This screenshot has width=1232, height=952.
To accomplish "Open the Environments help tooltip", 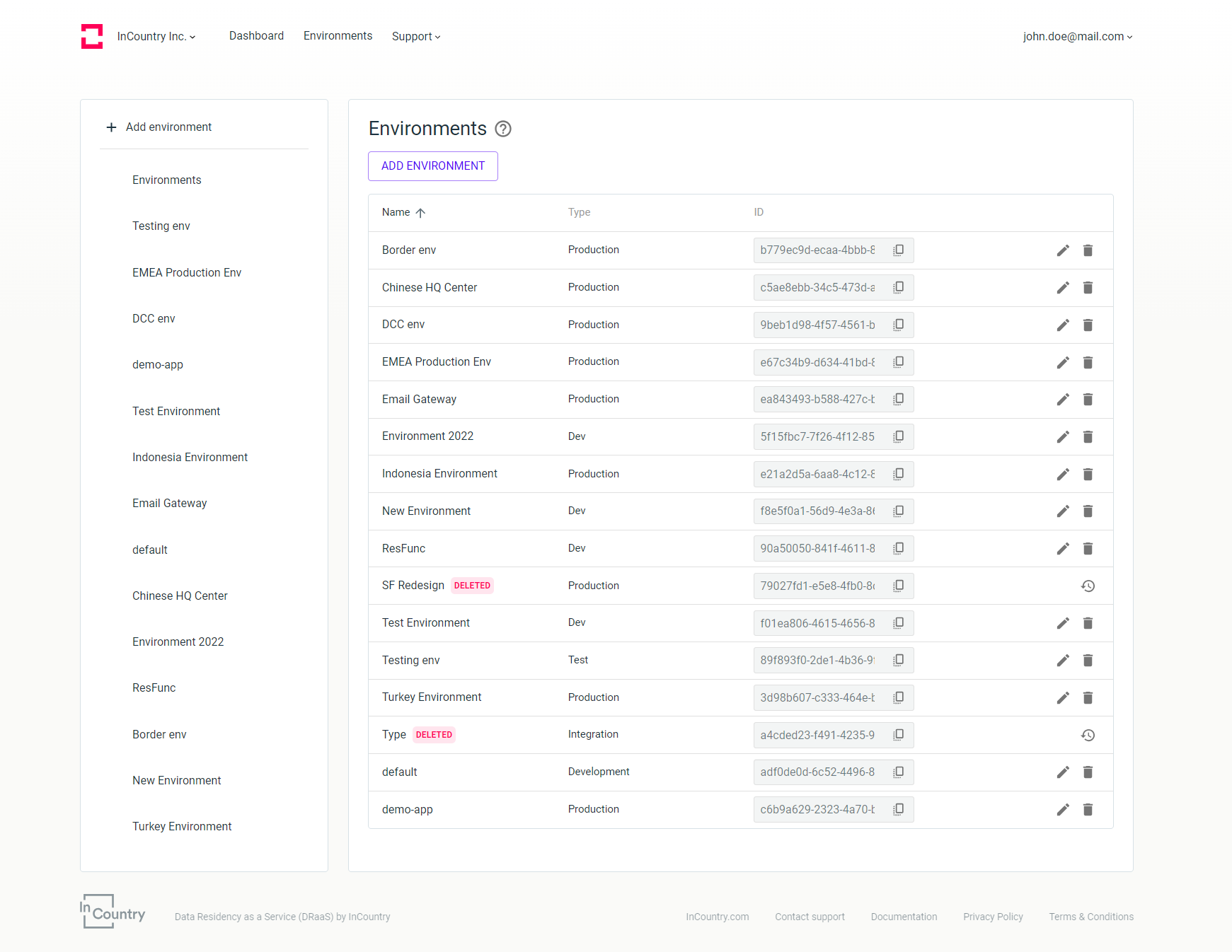I will tap(502, 129).
